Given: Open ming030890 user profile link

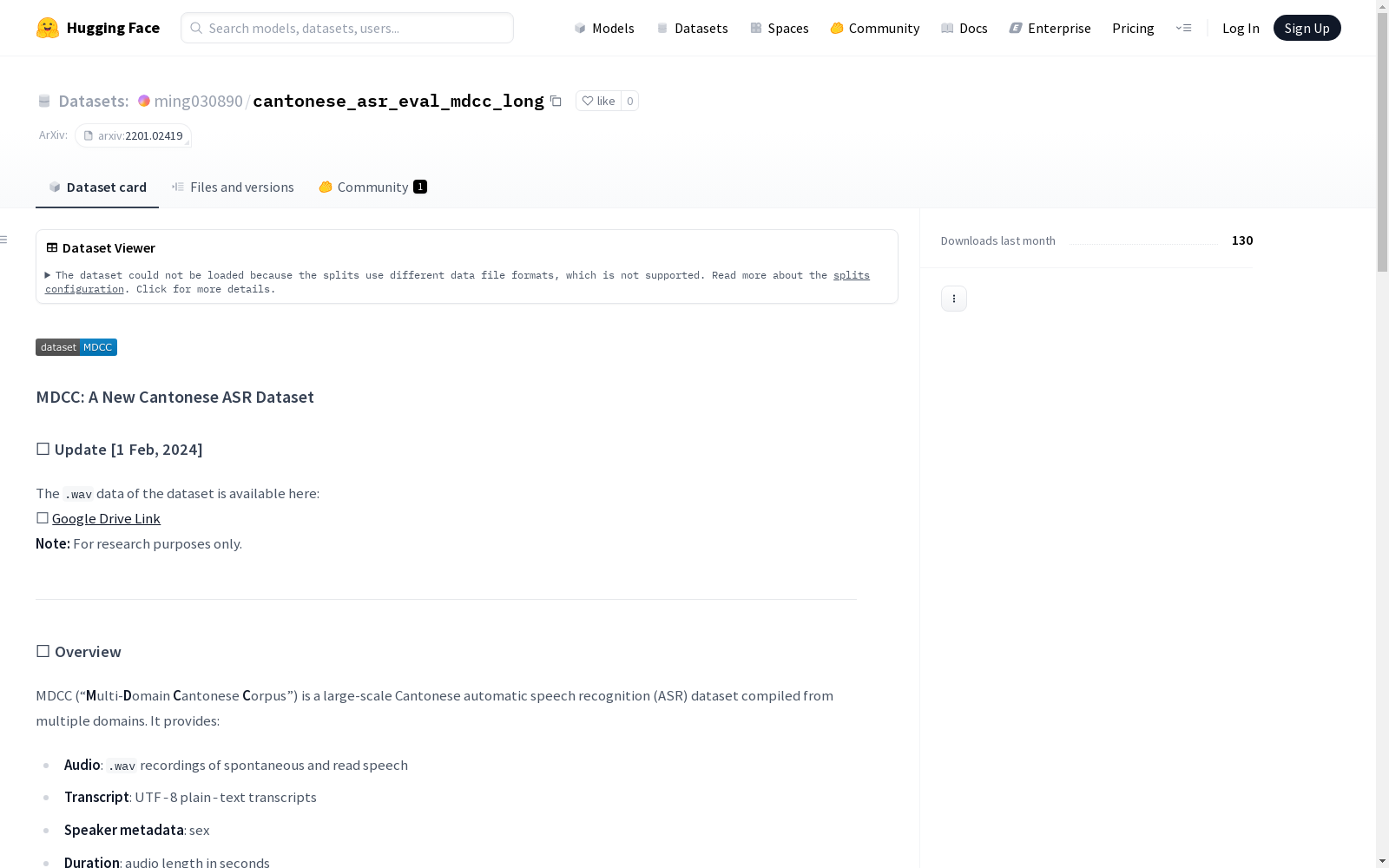Looking at the screenshot, I should [x=198, y=101].
